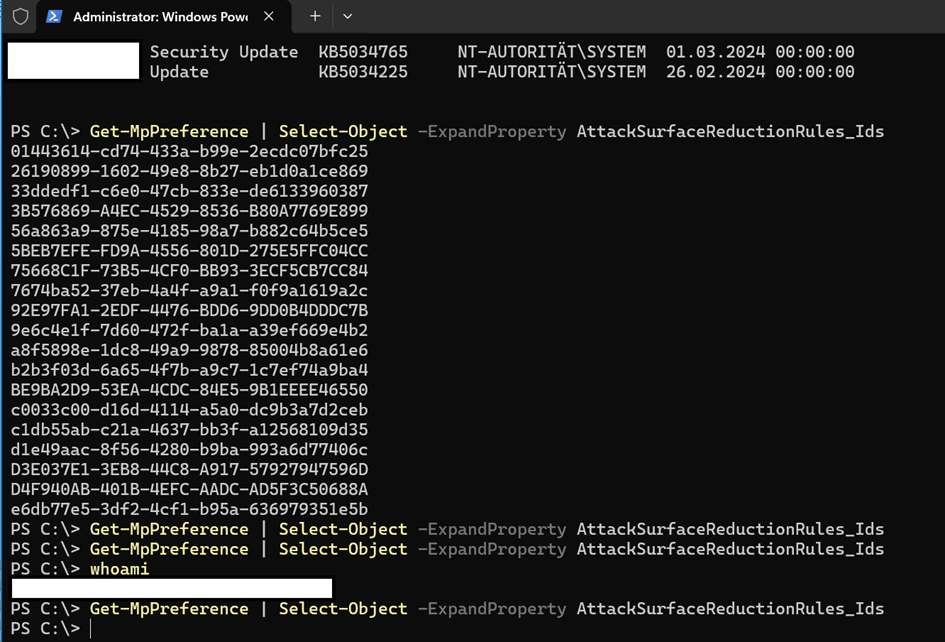945x642 pixels.
Task: Click the GUID starting with D4F940AB
Action: 189,489
